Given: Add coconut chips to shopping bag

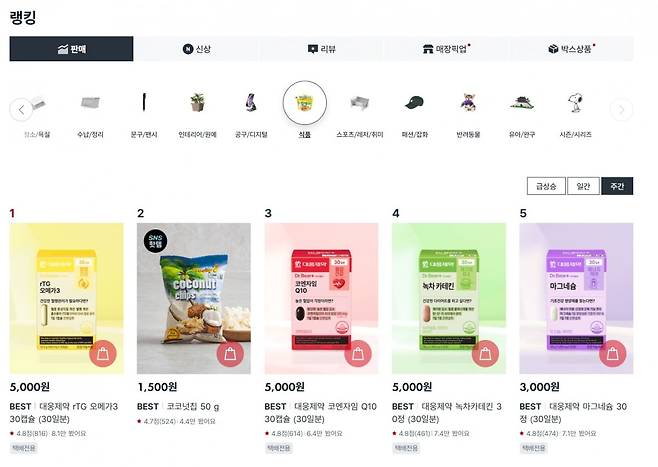Looking at the screenshot, I should tap(230, 353).
